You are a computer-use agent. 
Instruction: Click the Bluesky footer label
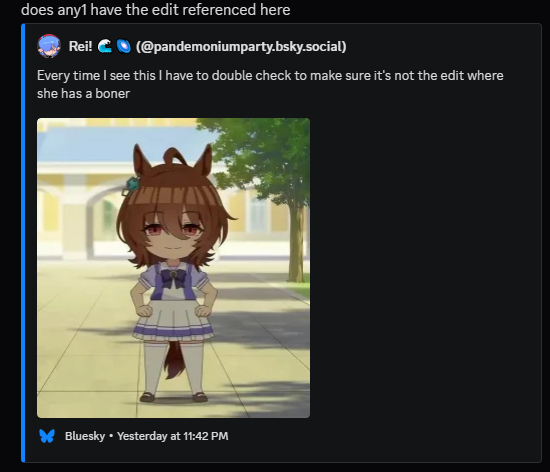[x=85, y=436]
